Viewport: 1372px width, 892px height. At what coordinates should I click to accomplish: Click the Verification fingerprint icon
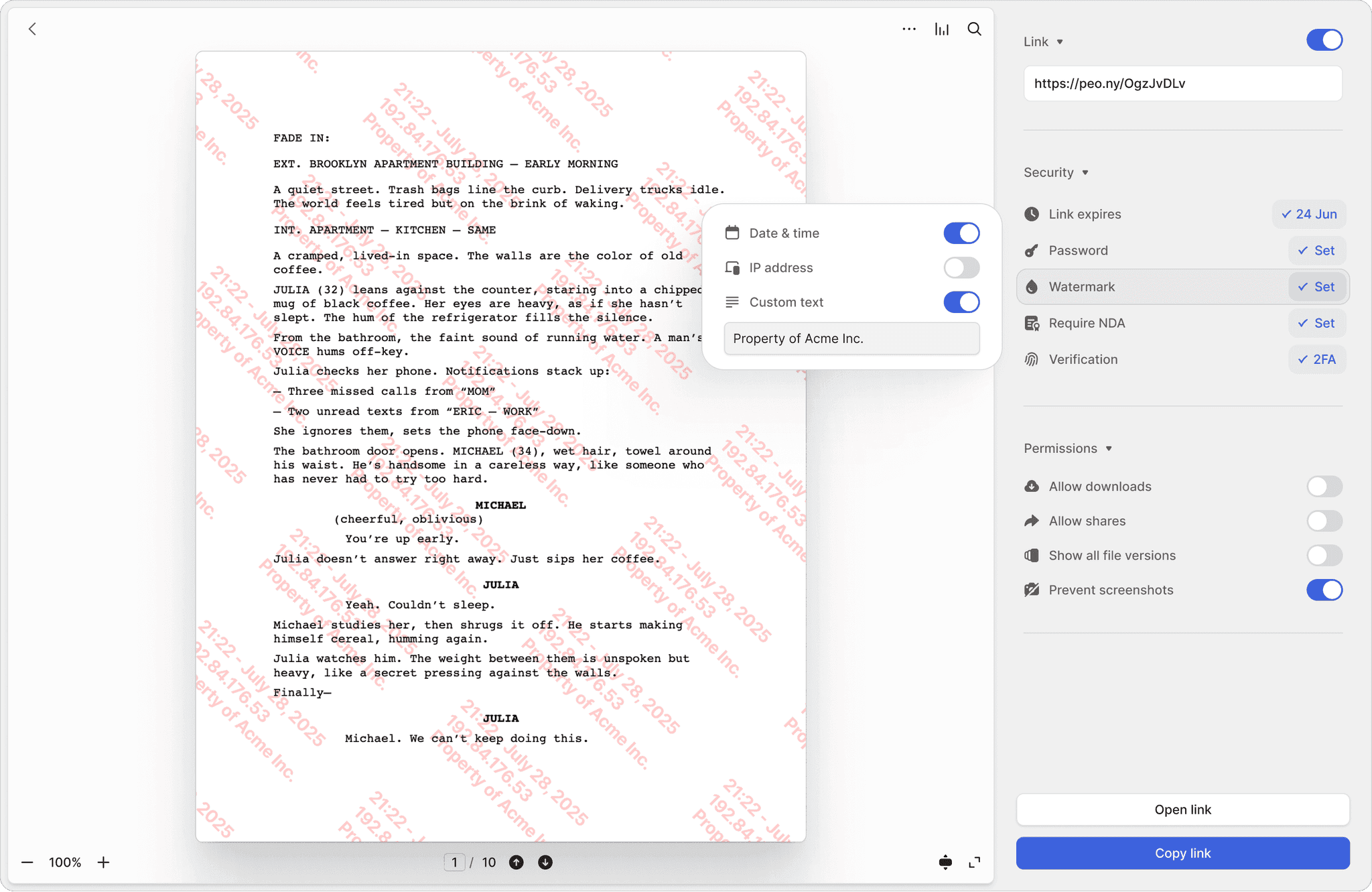click(x=1031, y=359)
